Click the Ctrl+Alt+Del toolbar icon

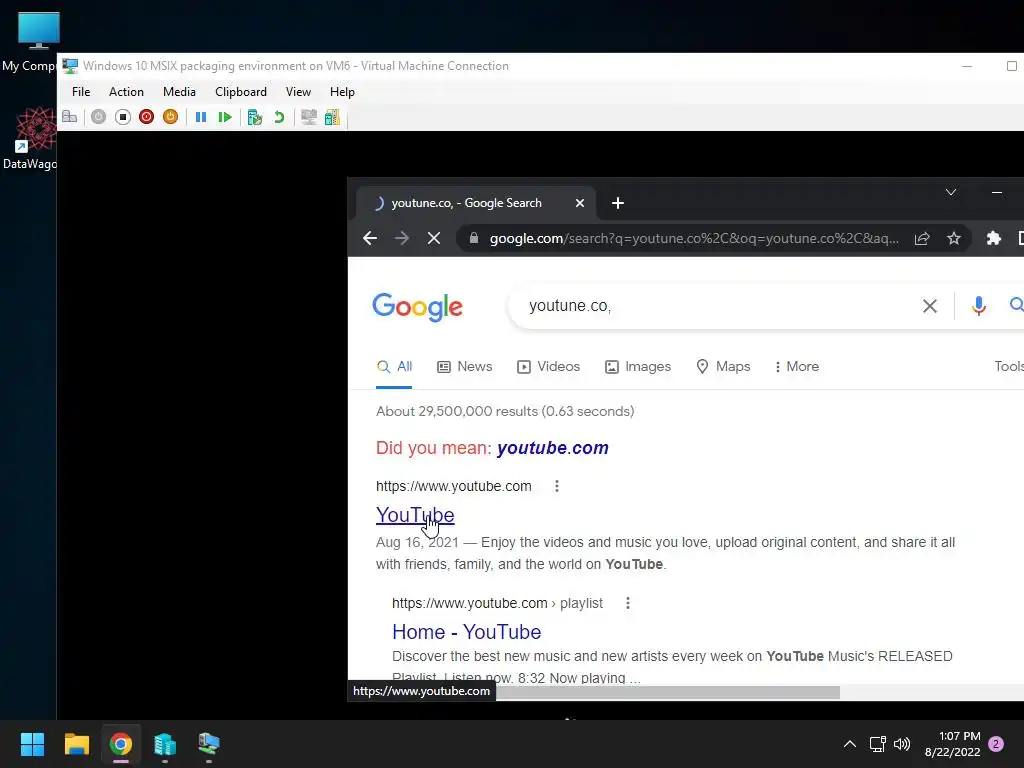[70, 117]
